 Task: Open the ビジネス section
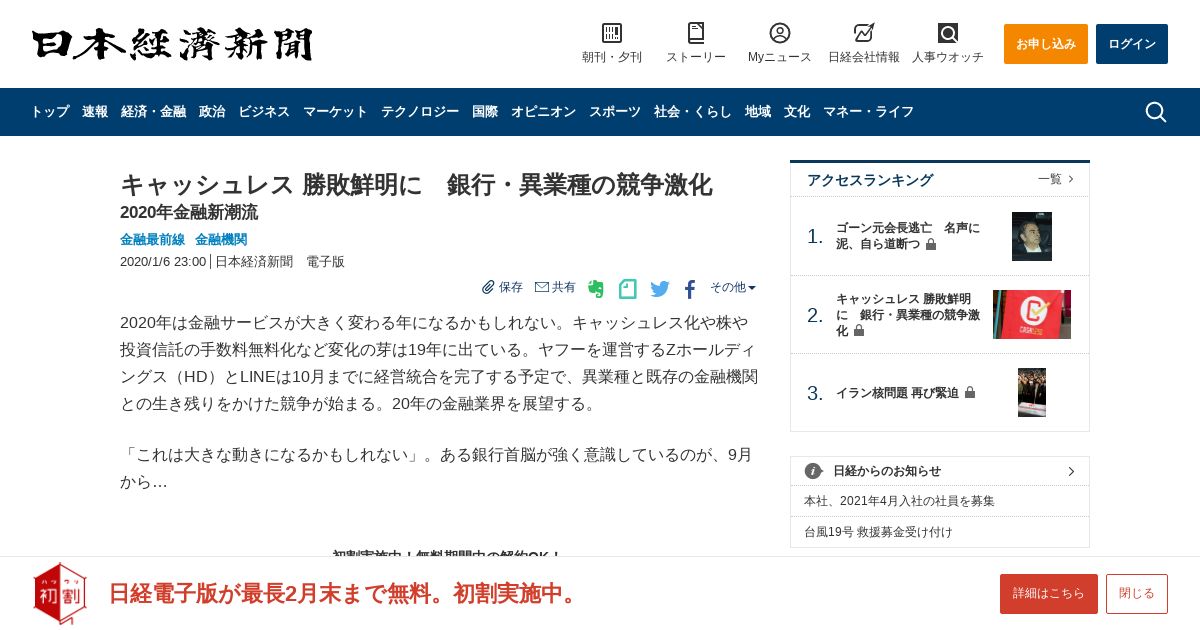[264, 112]
